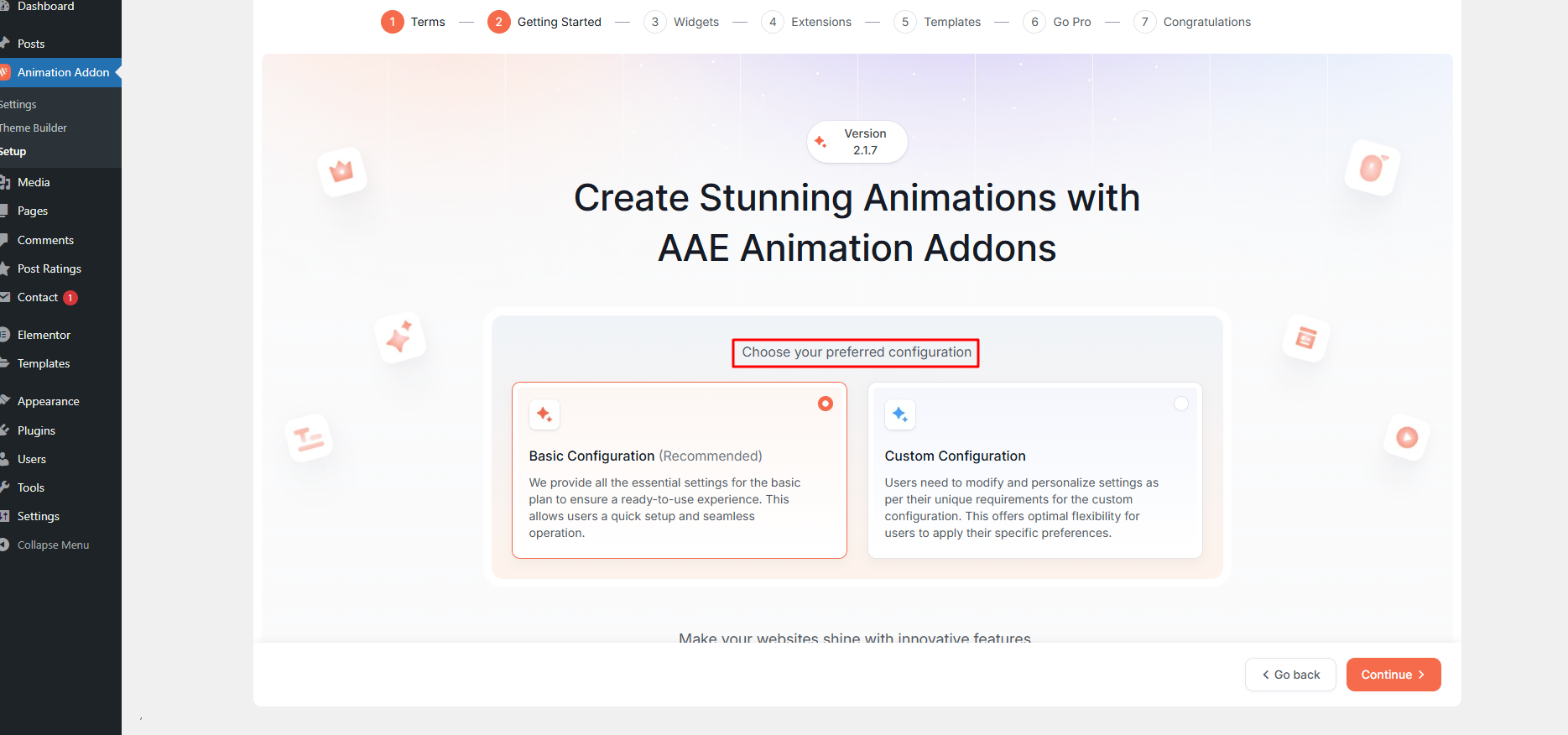The height and width of the screenshot is (735, 1568).
Task: Click the Contact envelope icon
Action: pyautogui.click(x=3, y=297)
